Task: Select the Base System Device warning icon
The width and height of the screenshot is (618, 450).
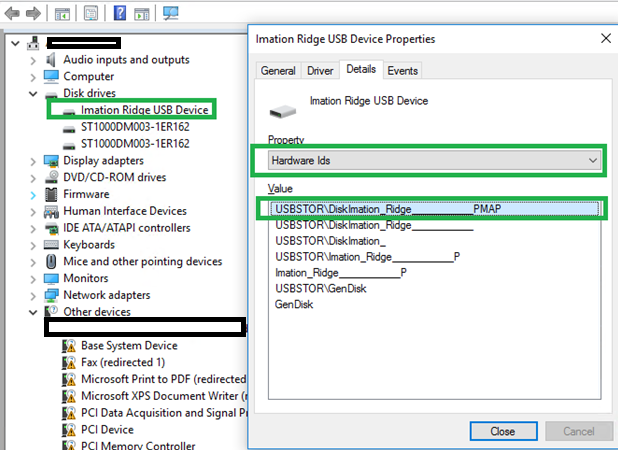Action: (x=69, y=346)
